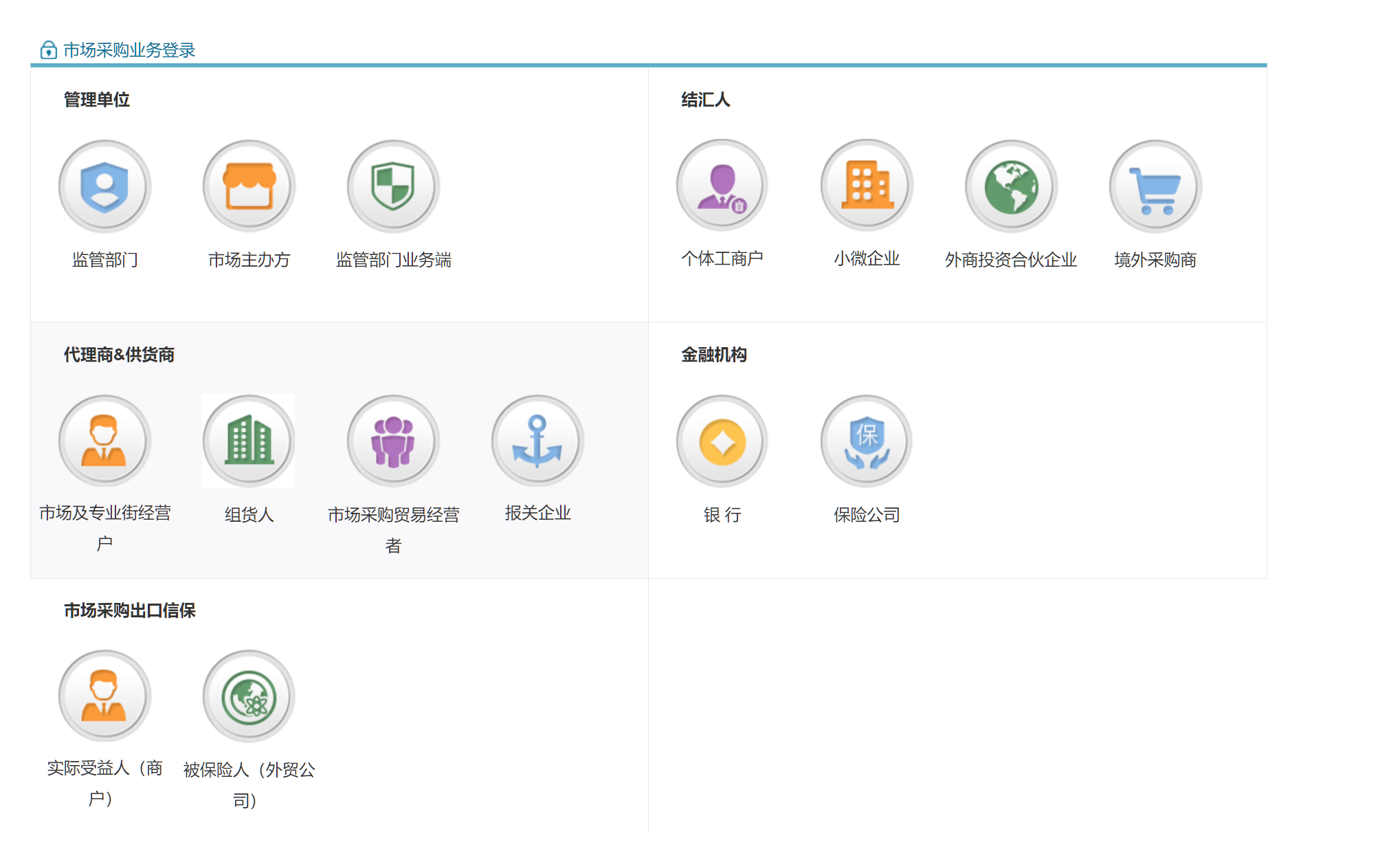Click the 市场主办方 text label
The height and width of the screenshot is (849, 1400).
[249, 259]
